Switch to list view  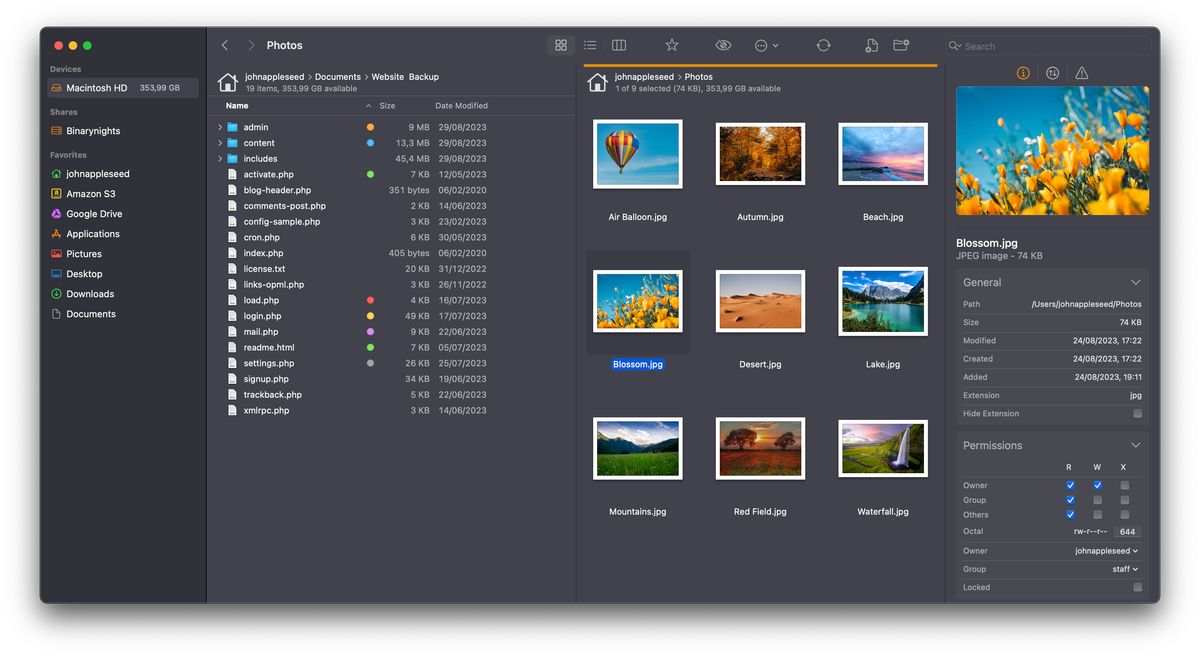pyautogui.click(x=589, y=45)
